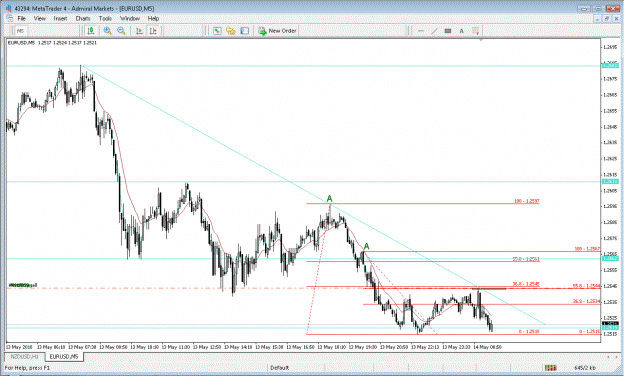The image size is (625, 376).
Task: Zoom out on the chart
Action: click(121, 31)
